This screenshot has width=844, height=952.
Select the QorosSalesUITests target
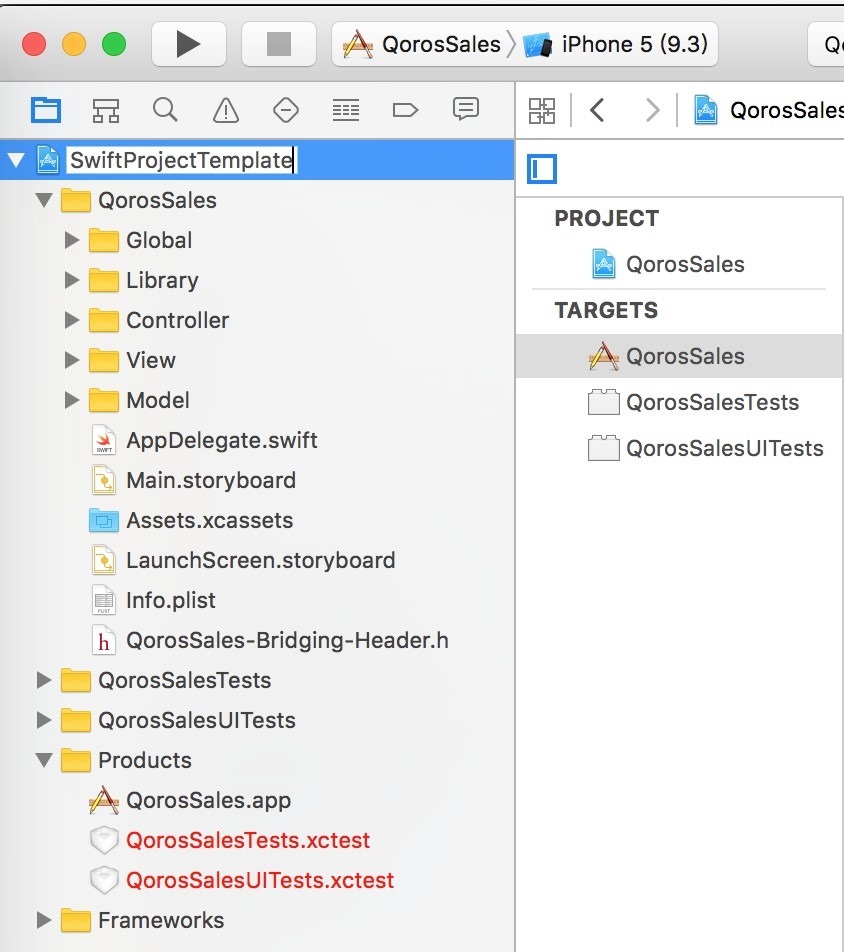pyautogui.click(x=723, y=448)
